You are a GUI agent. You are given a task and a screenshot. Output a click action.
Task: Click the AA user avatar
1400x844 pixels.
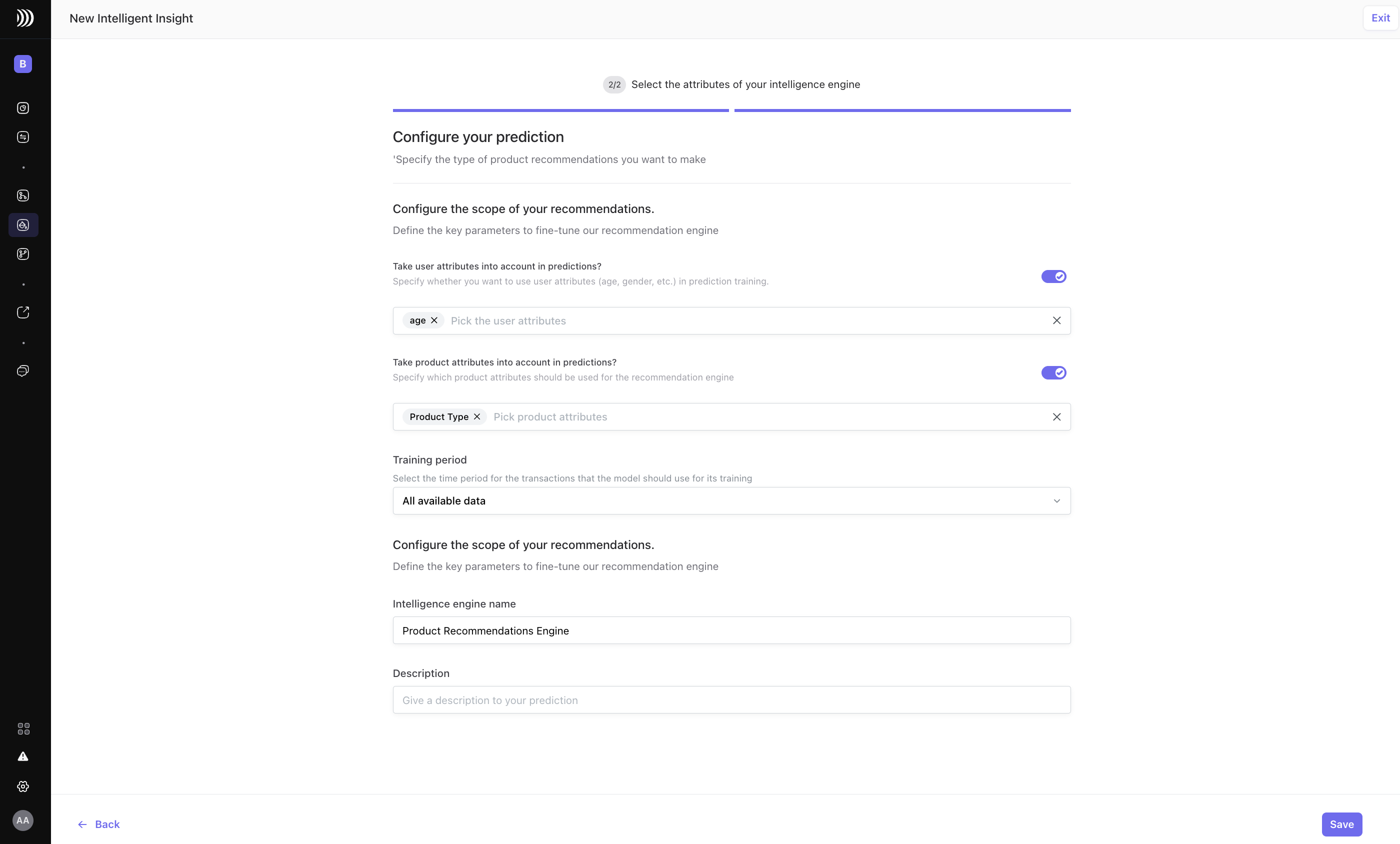[x=22, y=820]
